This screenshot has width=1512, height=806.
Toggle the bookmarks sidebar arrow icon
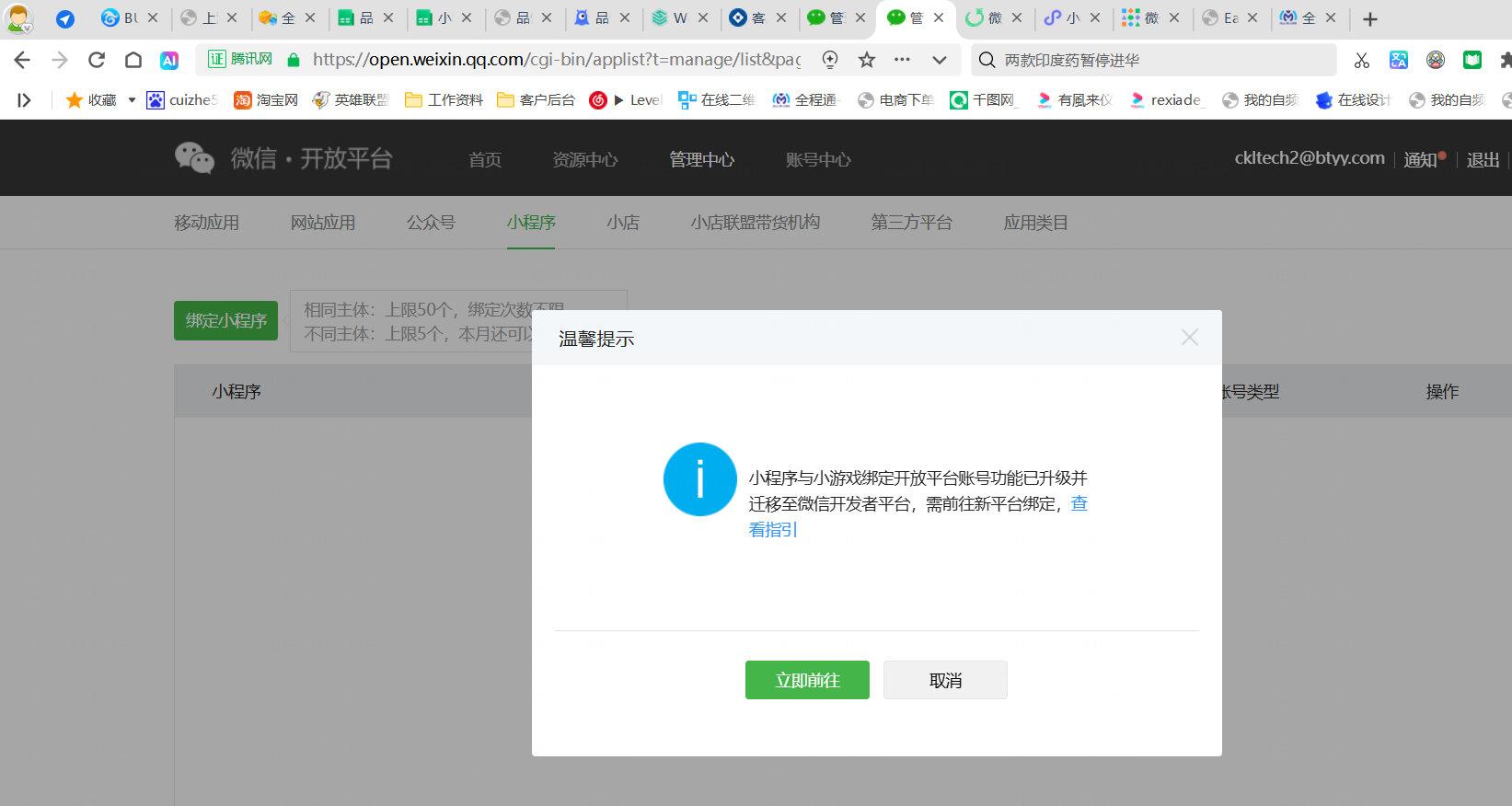click(x=24, y=100)
